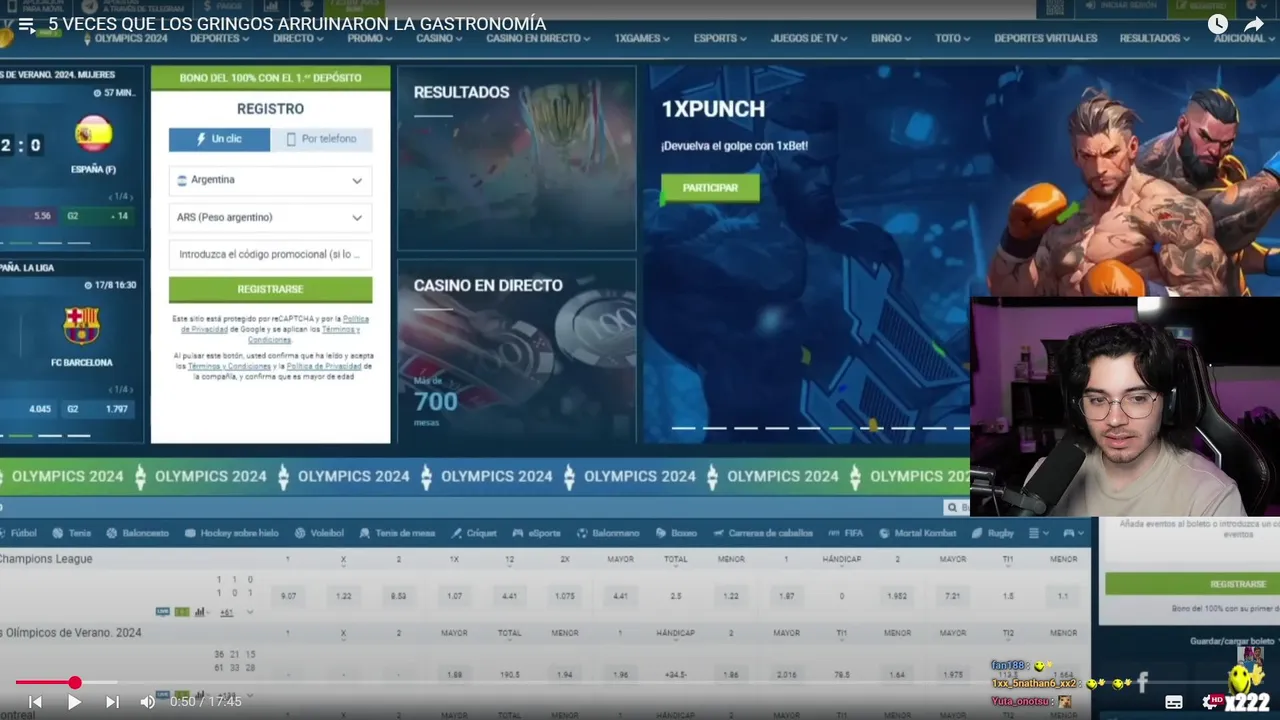Select the 1.952 odds cell
This screenshot has height=720, width=1280.
point(897,596)
